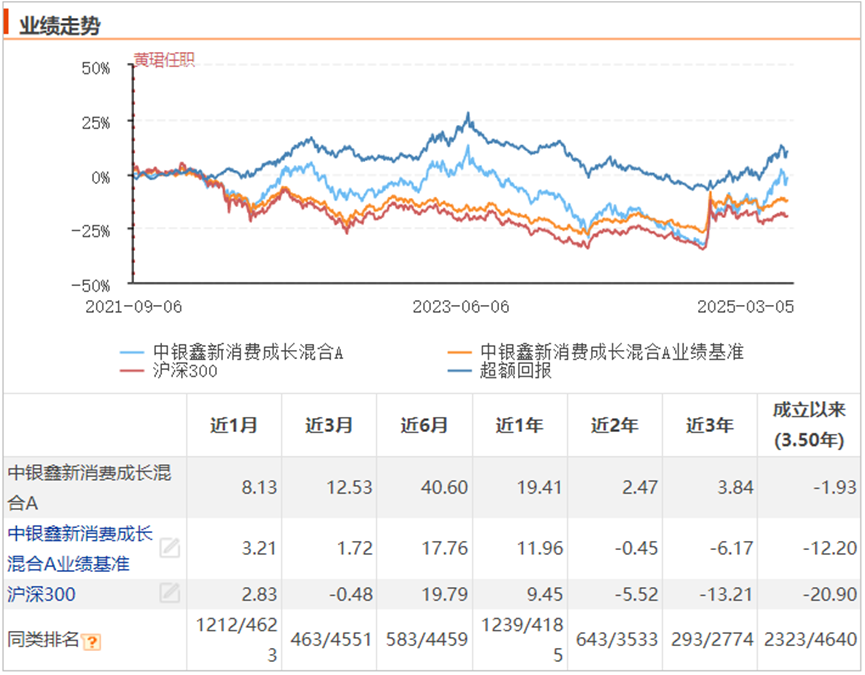Image resolution: width=865 pixels, height=675 pixels.
Task: Click the 8.13 near-1-month fund value
Action: pyautogui.click(x=259, y=488)
